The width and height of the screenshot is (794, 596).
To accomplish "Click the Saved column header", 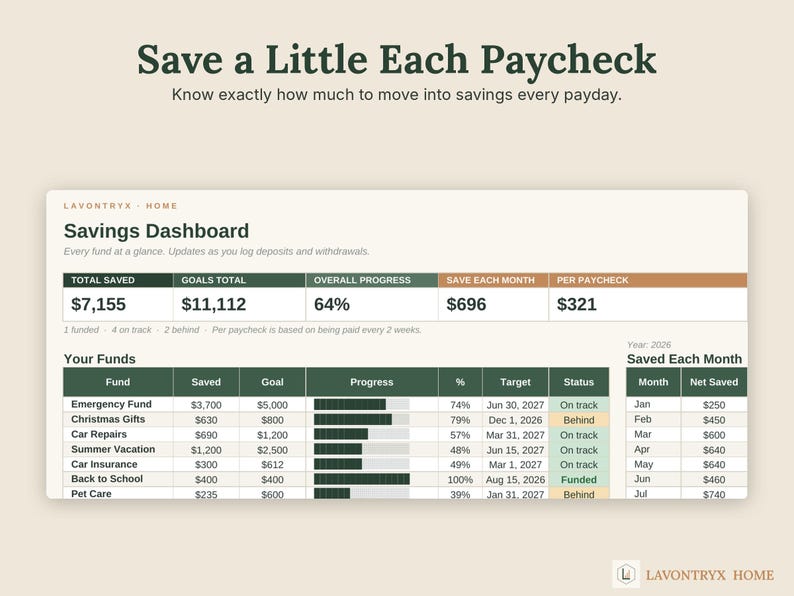I will point(206,382).
